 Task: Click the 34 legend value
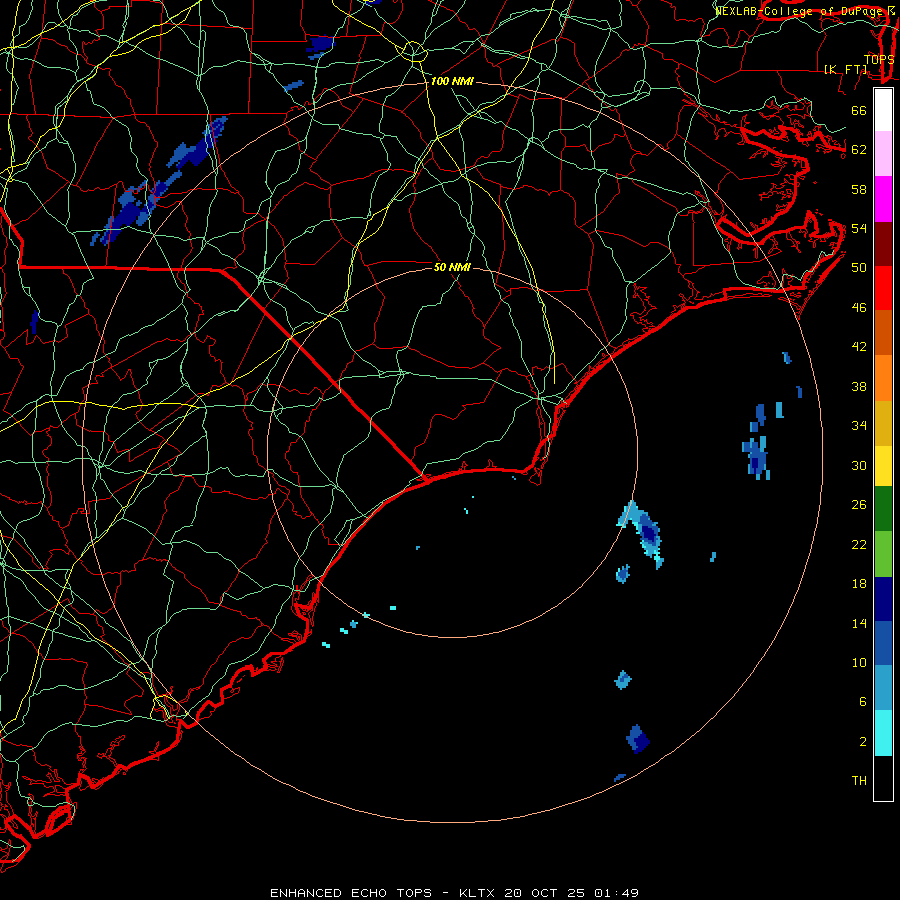[x=859, y=425]
